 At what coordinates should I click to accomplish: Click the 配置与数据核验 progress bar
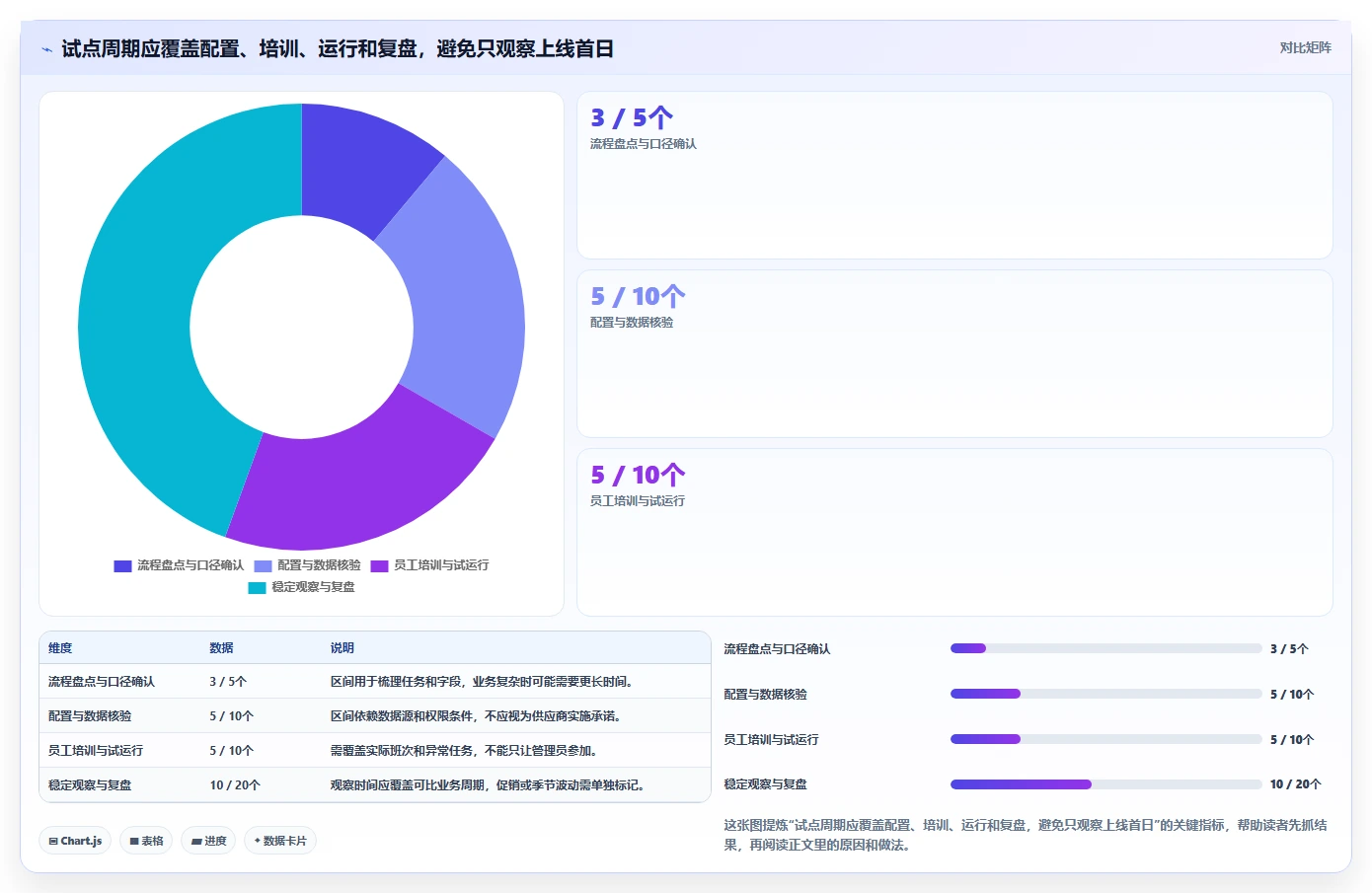point(1105,694)
